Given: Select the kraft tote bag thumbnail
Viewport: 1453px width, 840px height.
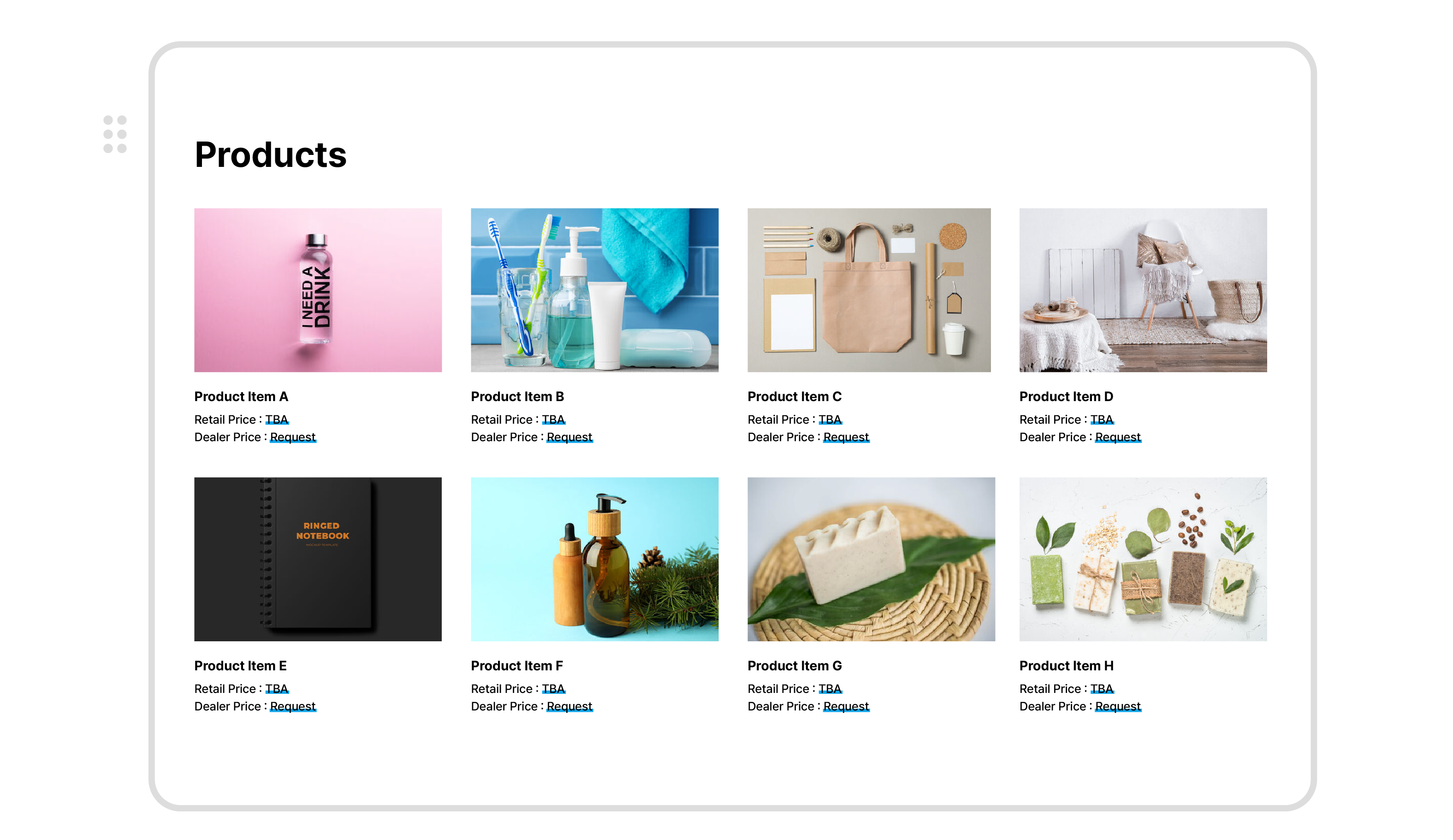Looking at the screenshot, I should pyautogui.click(x=869, y=290).
